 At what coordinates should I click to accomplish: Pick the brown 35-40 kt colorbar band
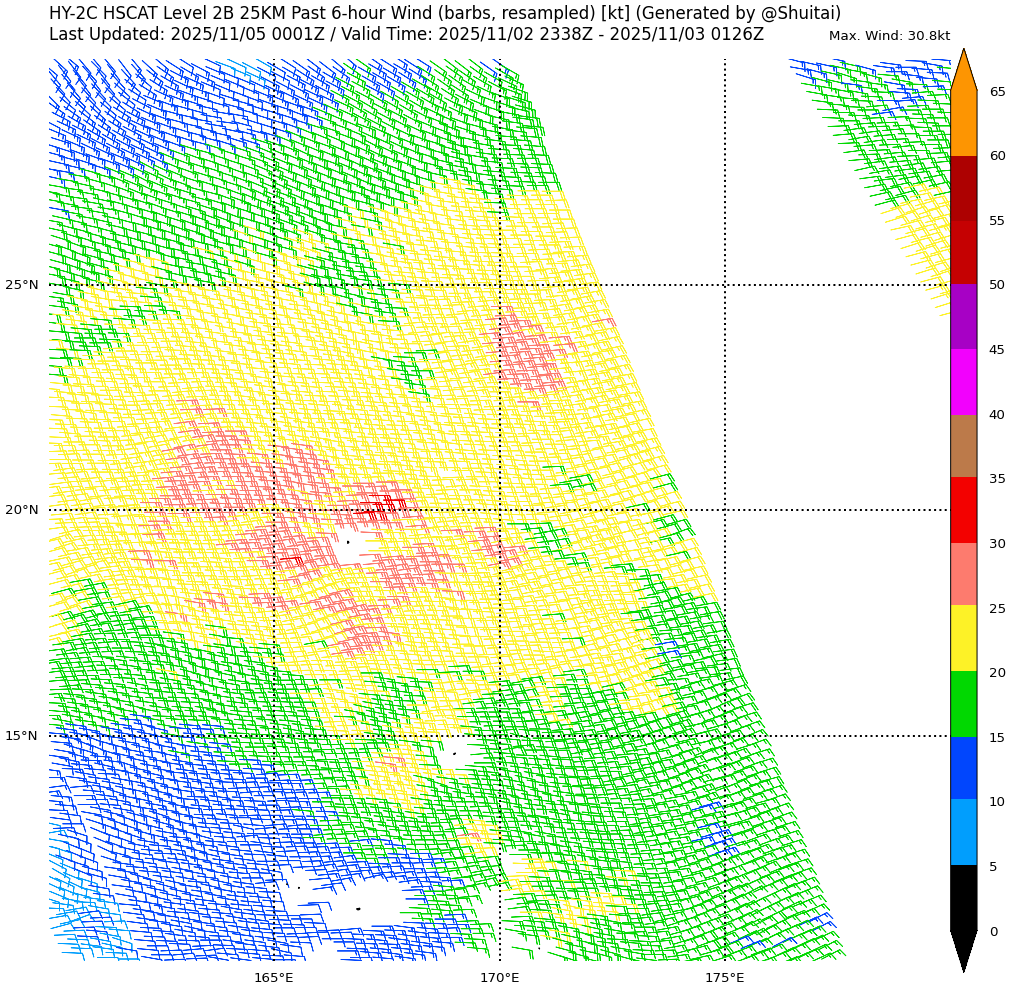(963, 446)
